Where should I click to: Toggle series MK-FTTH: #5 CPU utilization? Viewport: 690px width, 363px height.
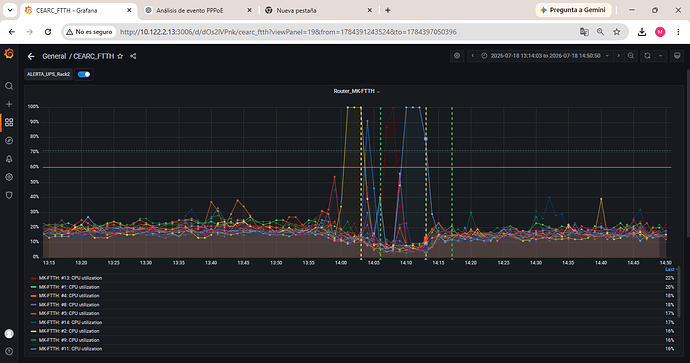(69, 313)
